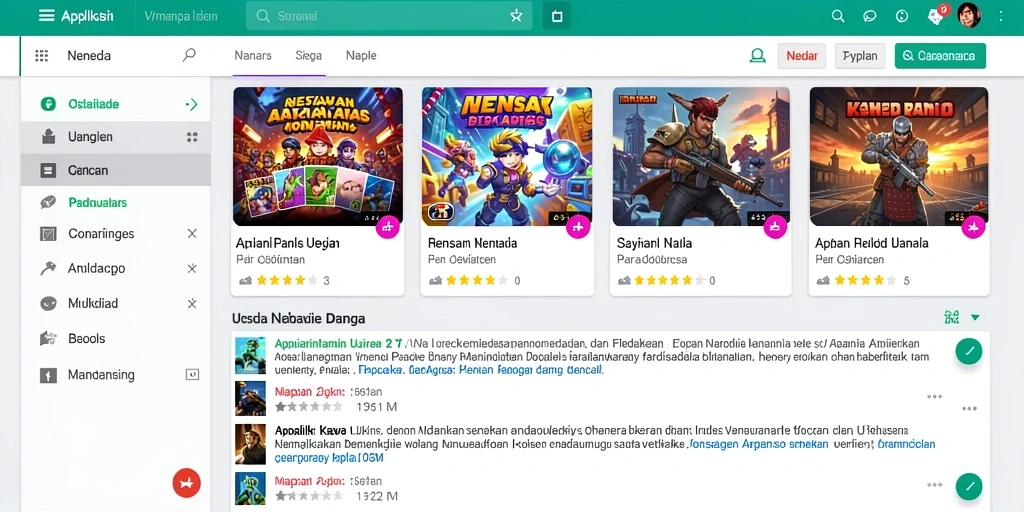The height and width of the screenshot is (512, 1024).
Task: Remove Mukdiad with its X
Action: click(192, 304)
